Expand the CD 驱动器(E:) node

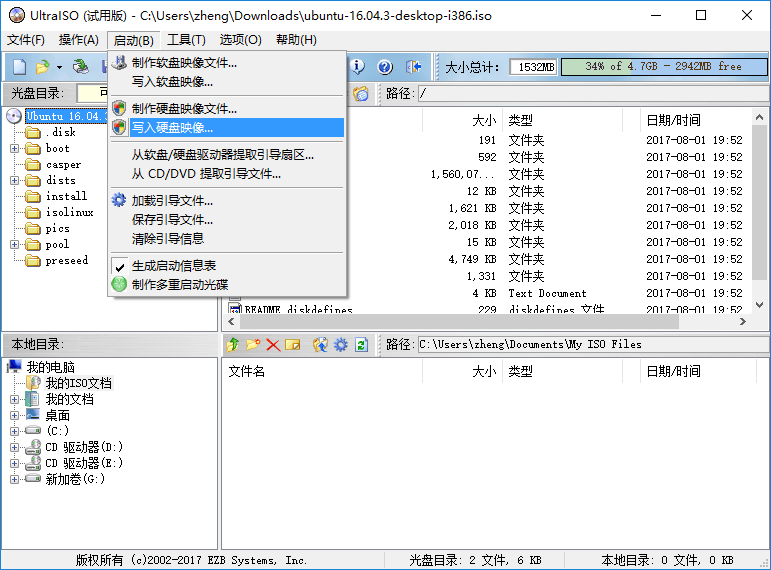(x=14, y=463)
